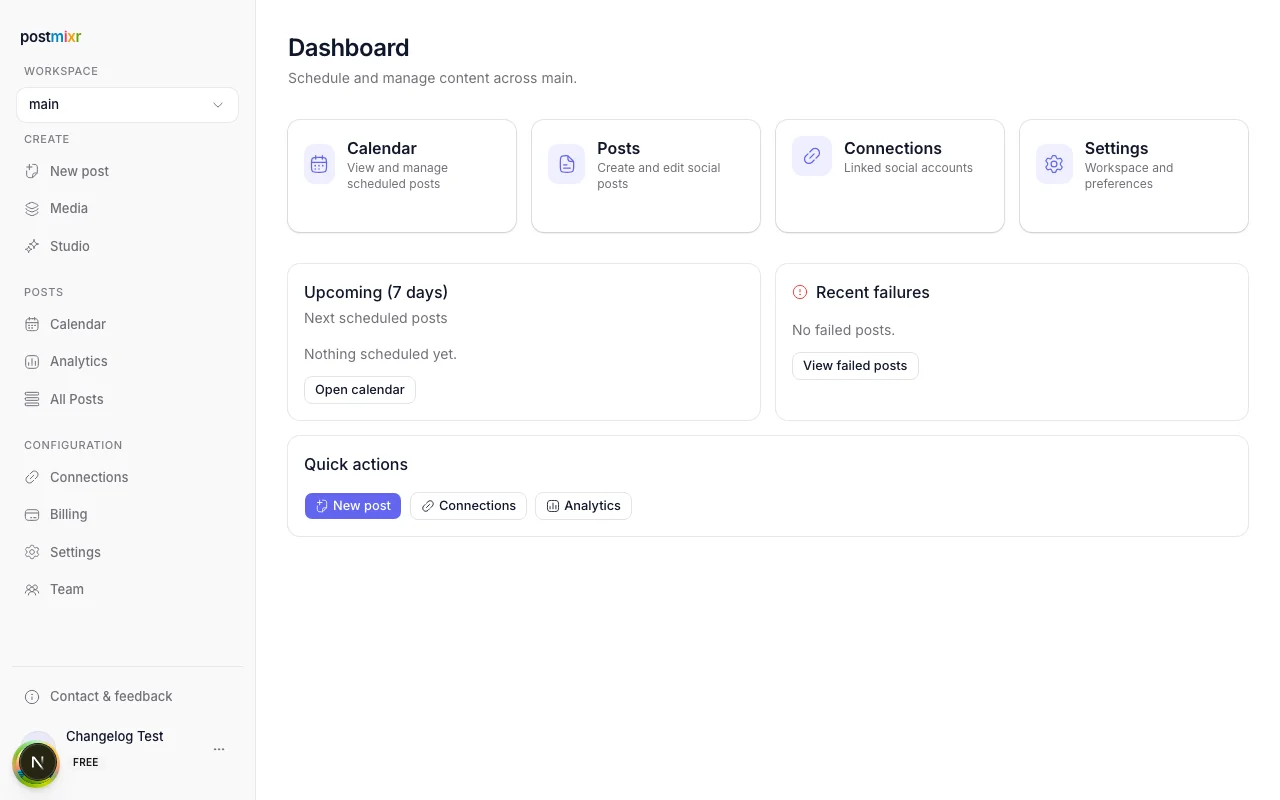Image resolution: width=1280 pixels, height=800 pixels.
Task: Click the Dashboard page heading
Action: [349, 48]
